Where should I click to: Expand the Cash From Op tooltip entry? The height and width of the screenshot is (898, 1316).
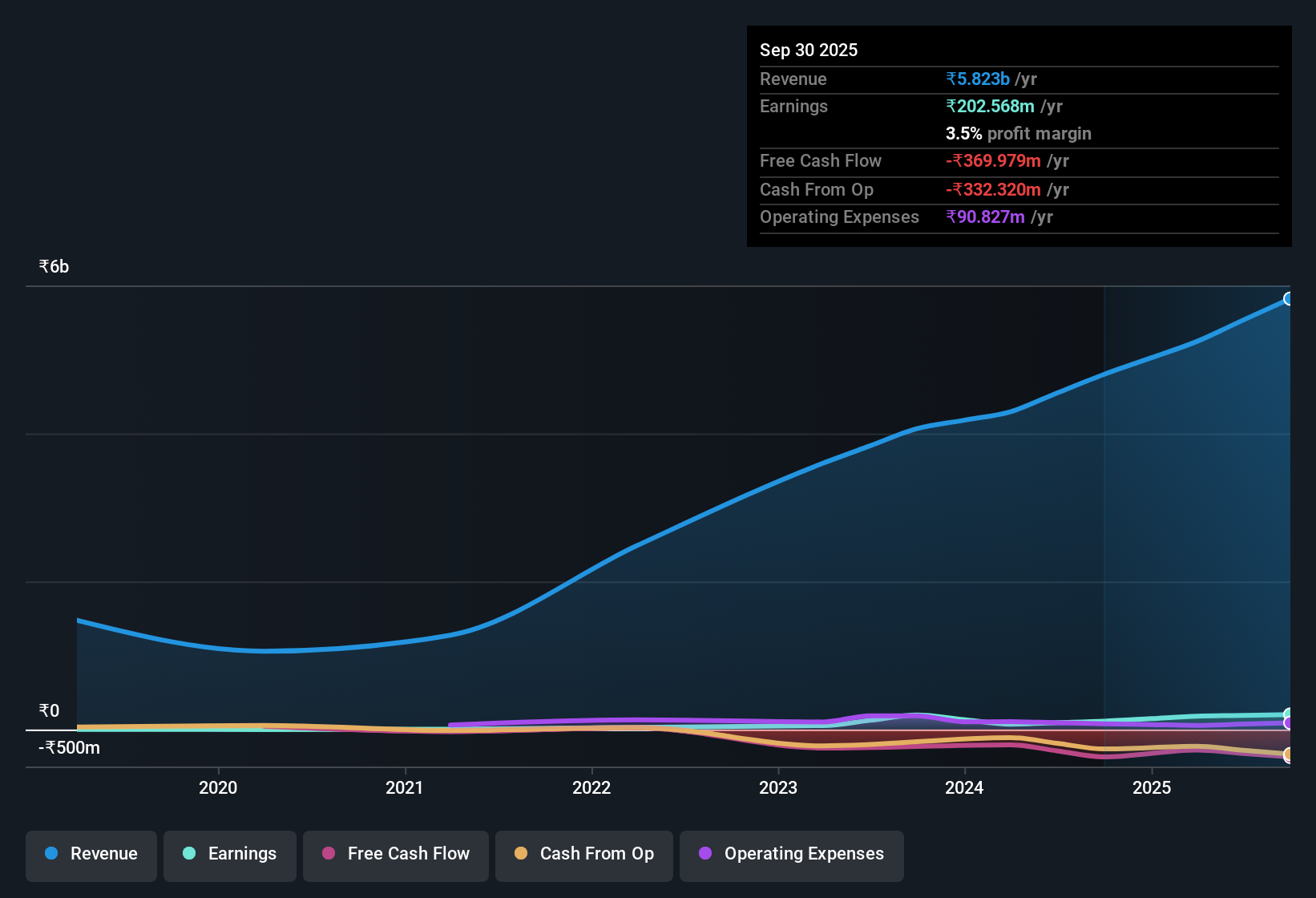pos(817,190)
